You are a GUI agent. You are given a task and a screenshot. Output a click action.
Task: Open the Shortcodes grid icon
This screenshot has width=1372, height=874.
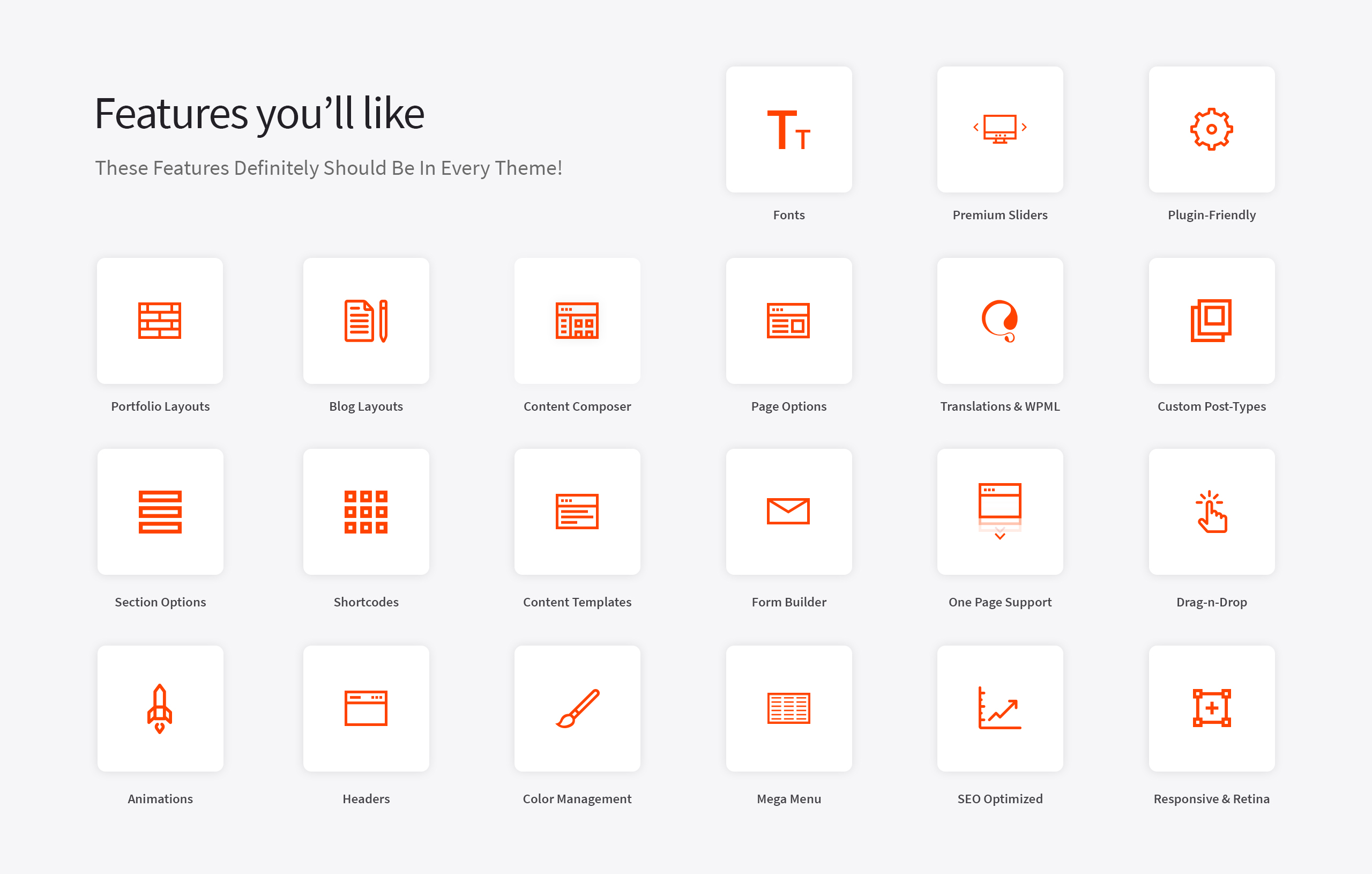tap(366, 512)
